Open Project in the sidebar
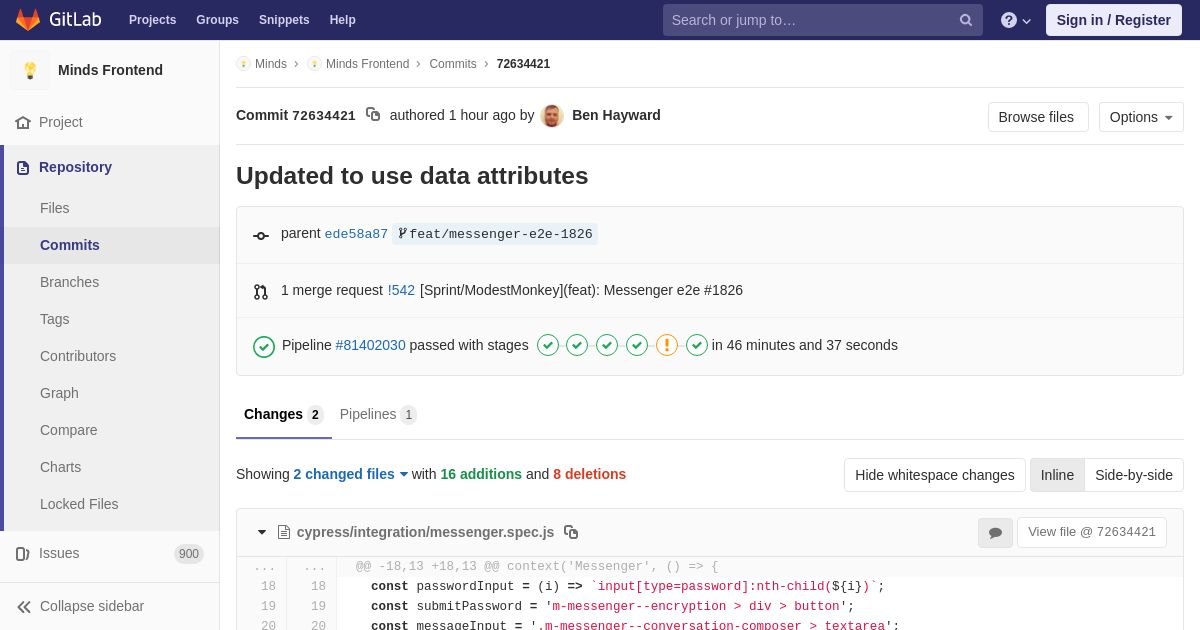The width and height of the screenshot is (1200, 630). (x=110, y=122)
